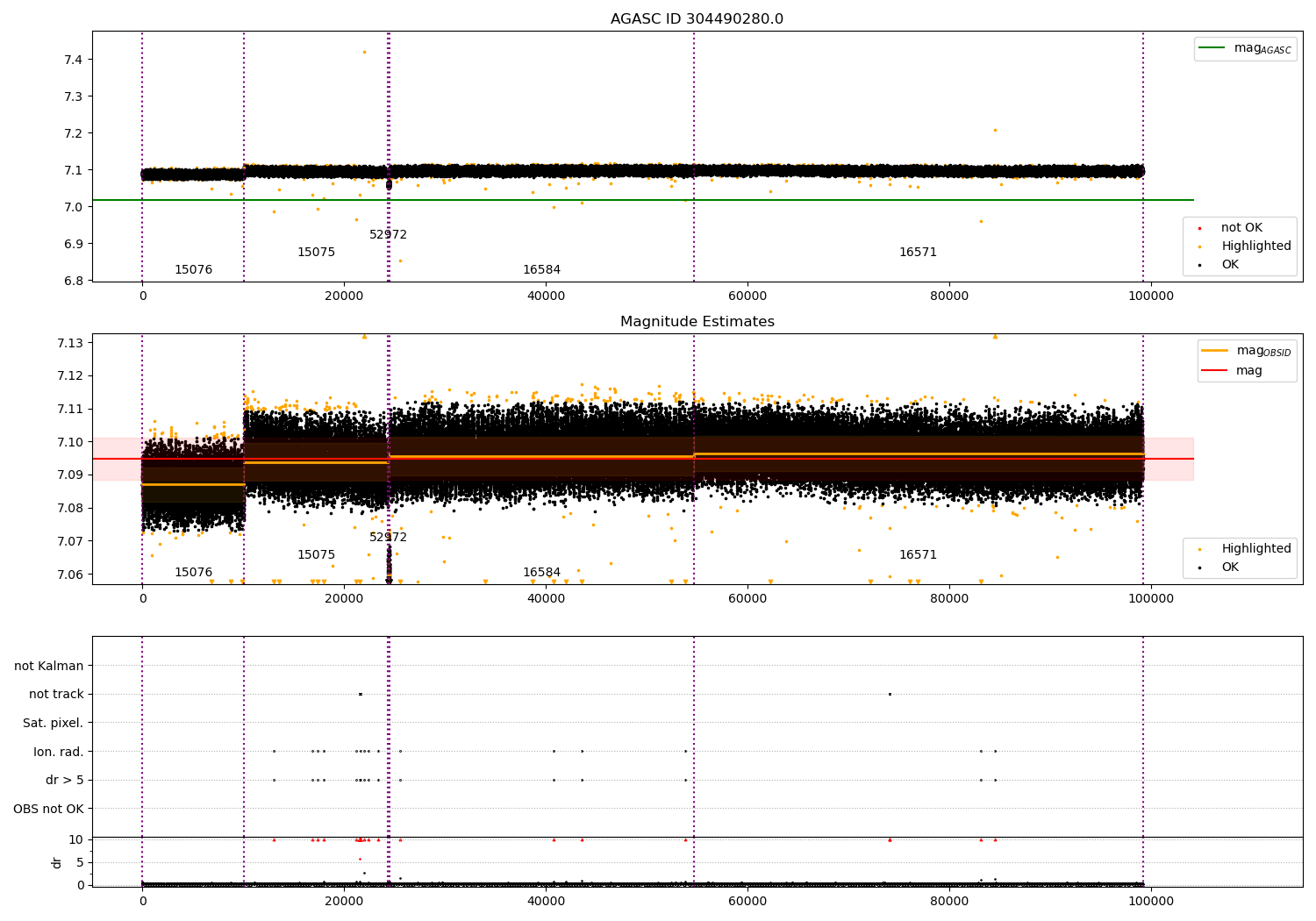This screenshot has width=1316, height=921.
Task: Click obsid label 52972 in the top panel
Action: click(388, 235)
